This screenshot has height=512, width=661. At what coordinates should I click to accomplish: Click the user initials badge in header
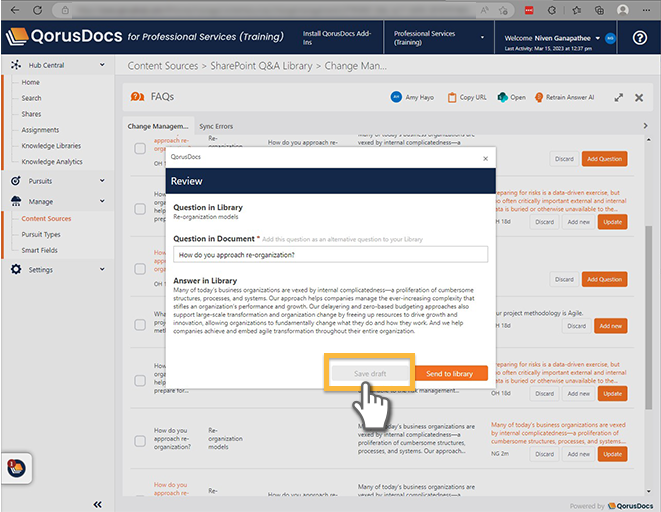pos(610,38)
